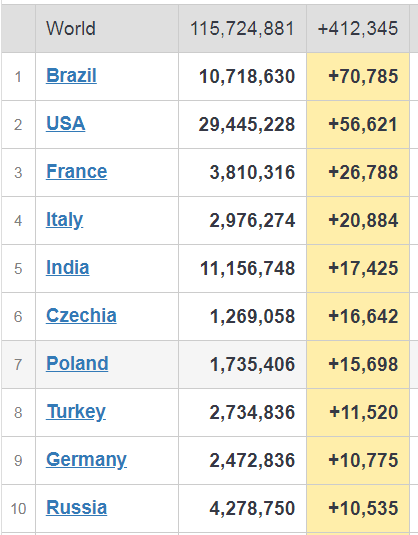The width and height of the screenshot is (418, 535).
Task: Click Poland's new cases cell +15,698
Action: (x=358, y=364)
